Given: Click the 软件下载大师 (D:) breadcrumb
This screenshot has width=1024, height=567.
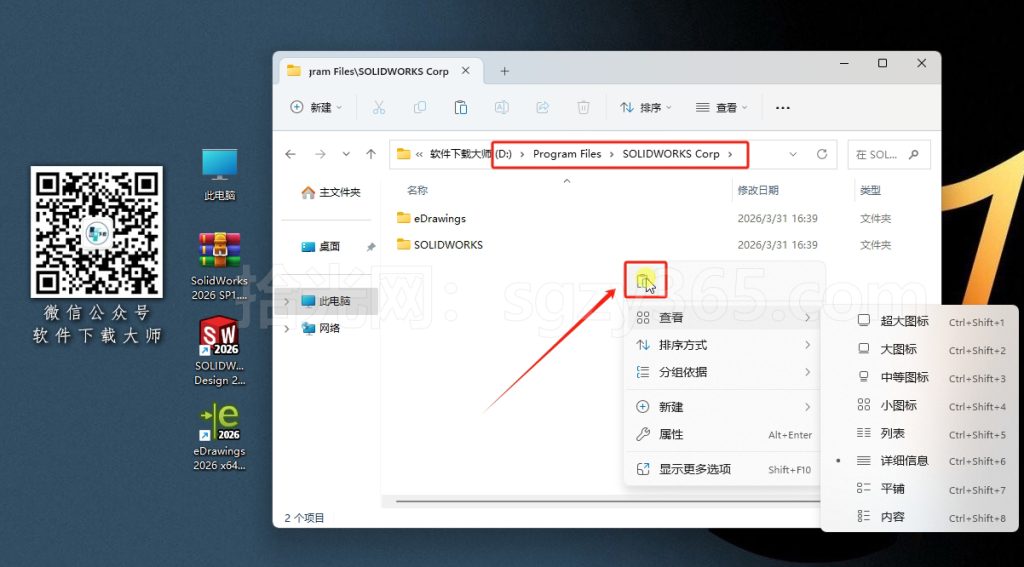Looking at the screenshot, I should (x=470, y=154).
